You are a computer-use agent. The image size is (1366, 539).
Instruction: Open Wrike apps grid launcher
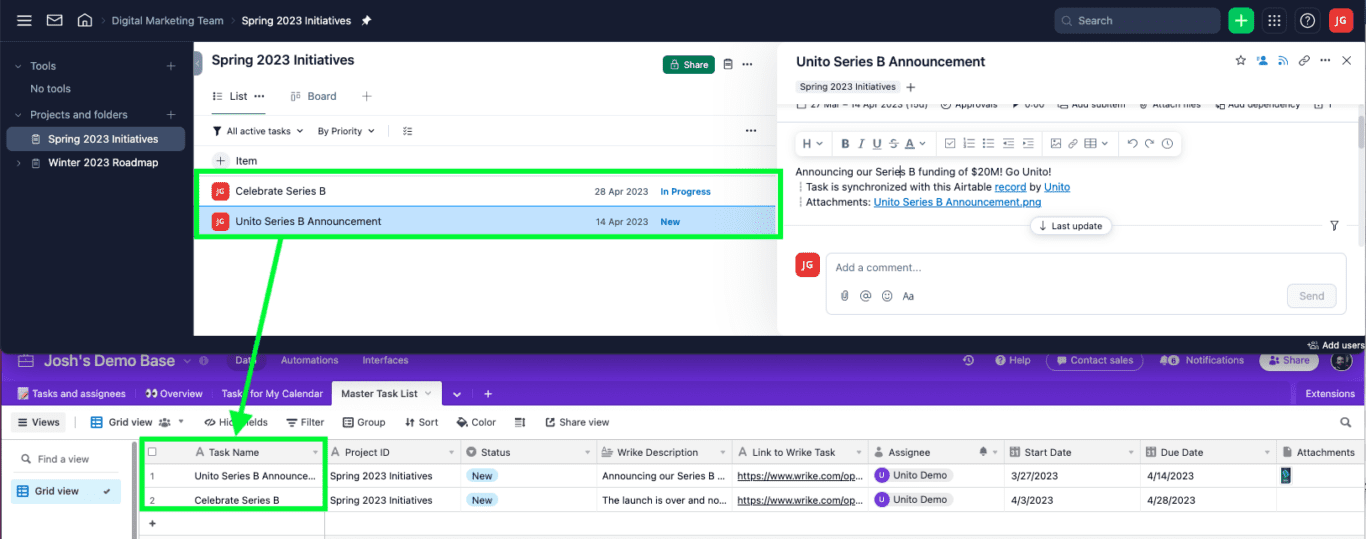click(x=1274, y=20)
